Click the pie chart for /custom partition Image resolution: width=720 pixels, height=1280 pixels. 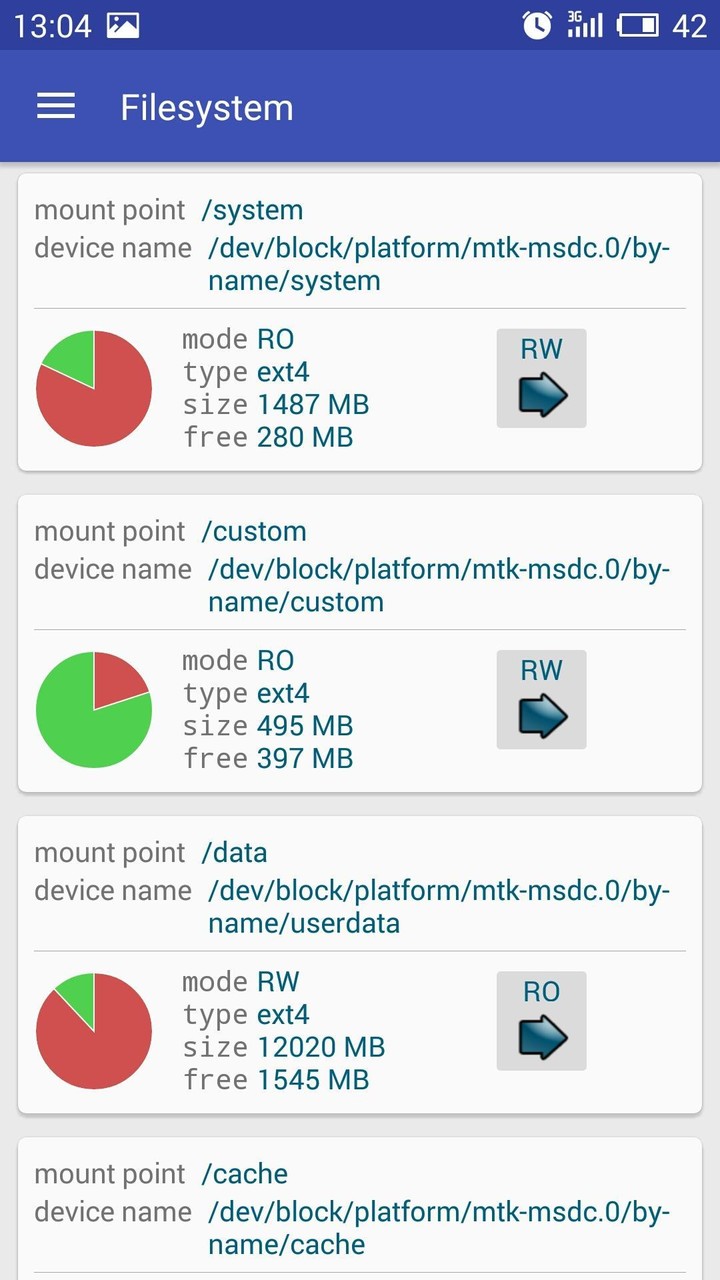(x=93, y=709)
